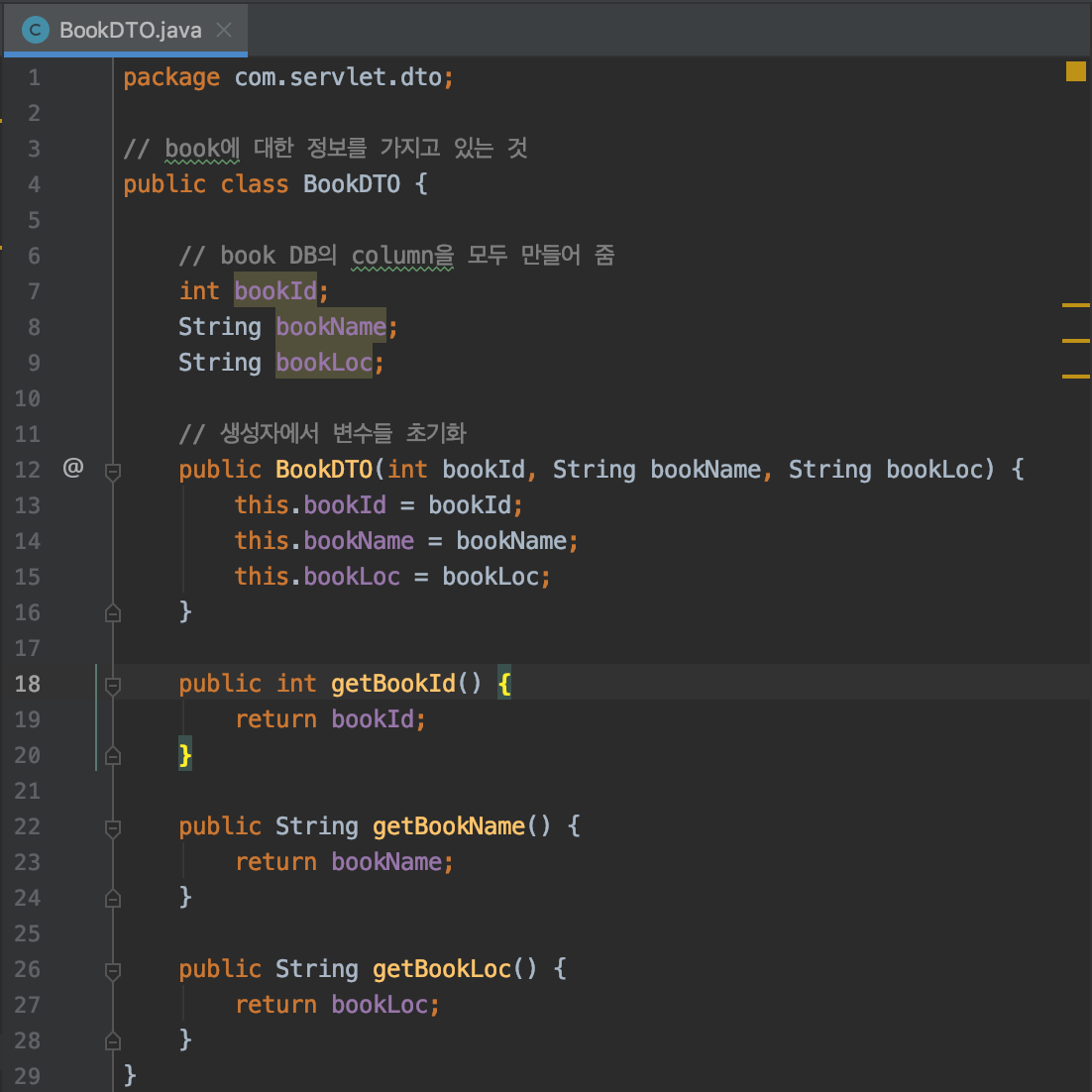The width and height of the screenshot is (1092, 1092).
Task: Click the @ annotation gutter icon beside line 12
Action: [x=72, y=468]
